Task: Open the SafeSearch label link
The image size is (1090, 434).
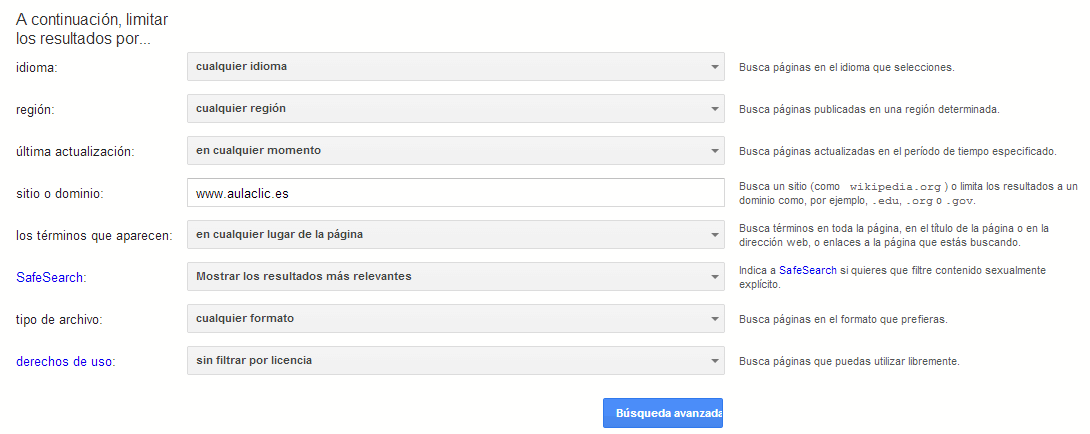Action: (x=51, y=278)
